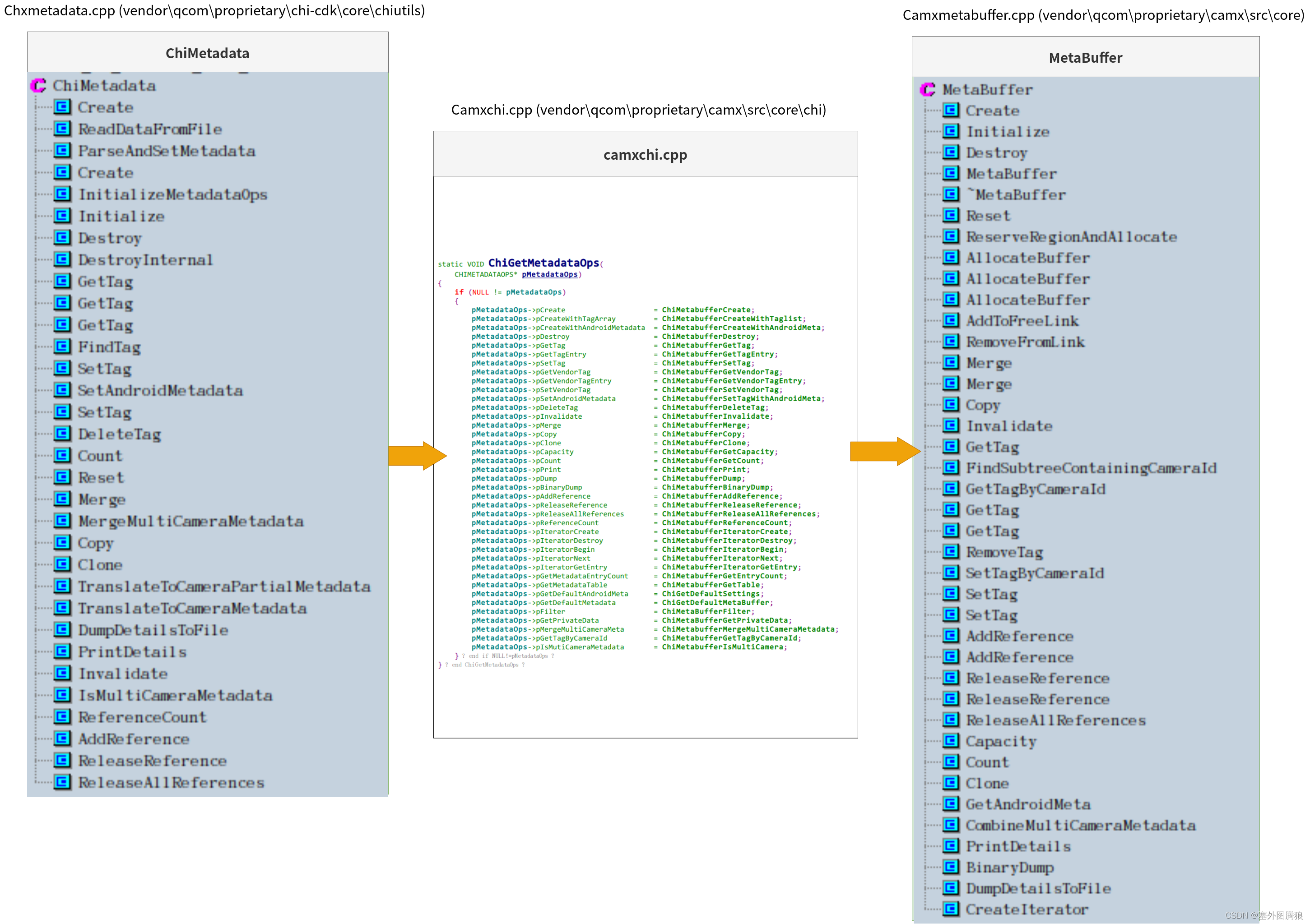The width and height of the screenshot is (1310, 924).
Task: Collapse the MetaBuffer member tree
Action: [x=927, y=89]
